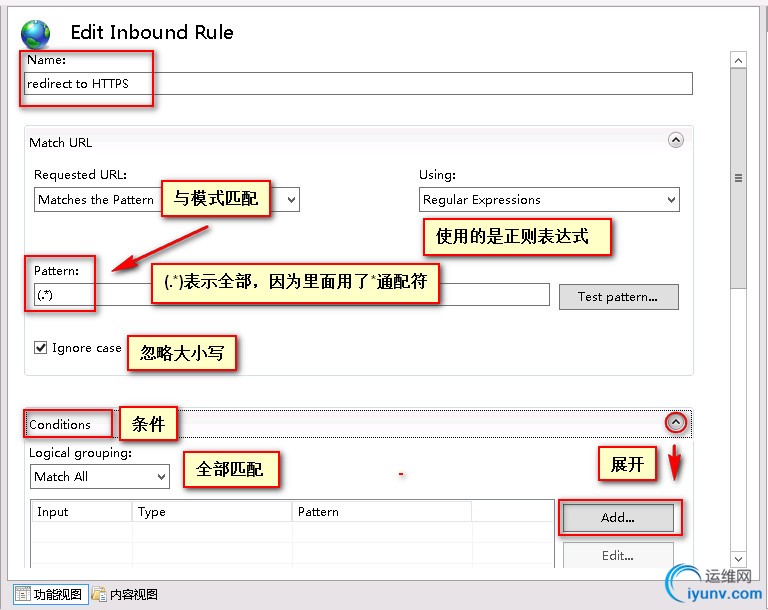The image size is (768, 610).
Task: Click the Test pattern button
Action: [619, 297]
